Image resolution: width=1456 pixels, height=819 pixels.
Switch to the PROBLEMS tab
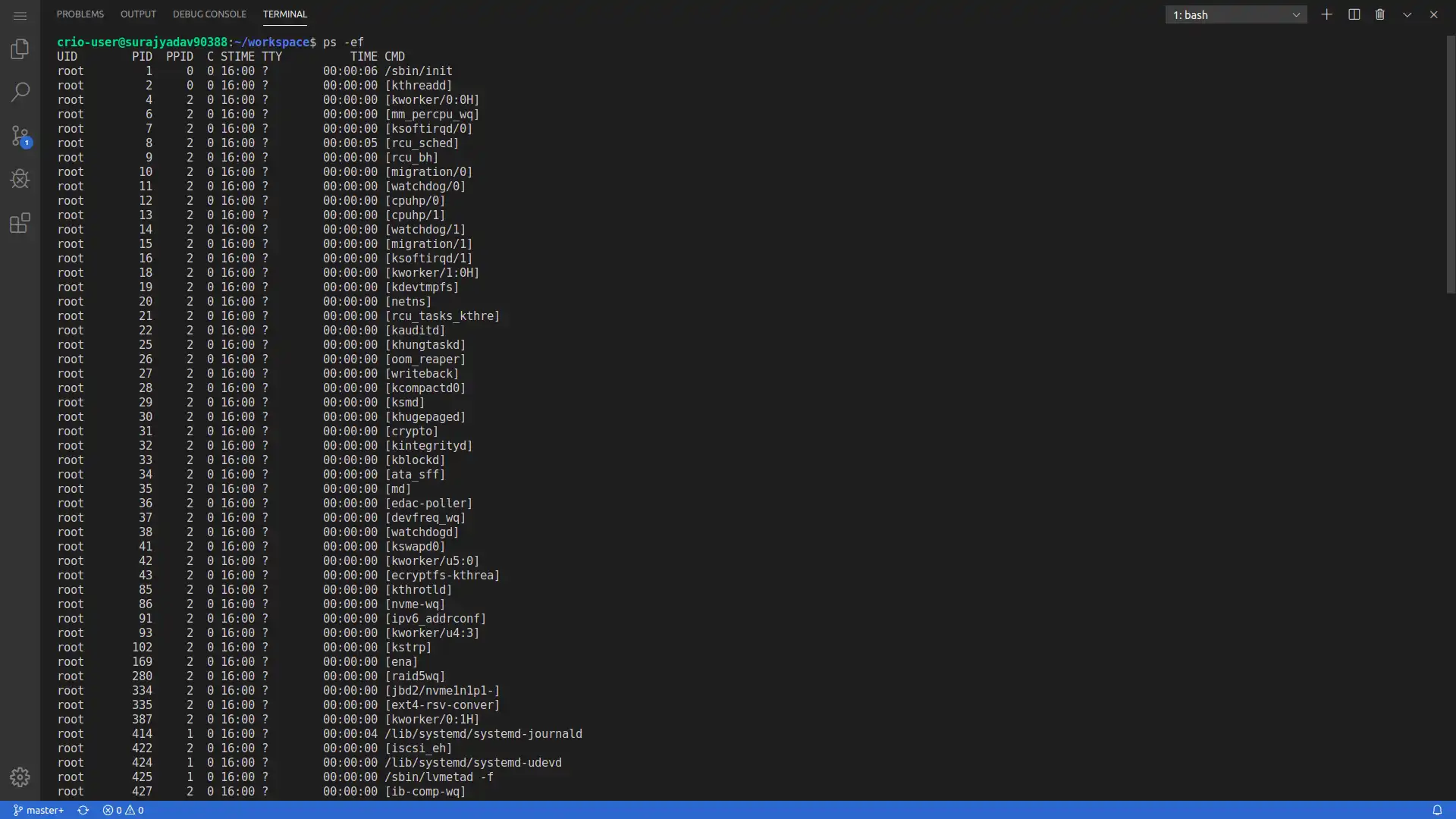click(x=80, y=14)
